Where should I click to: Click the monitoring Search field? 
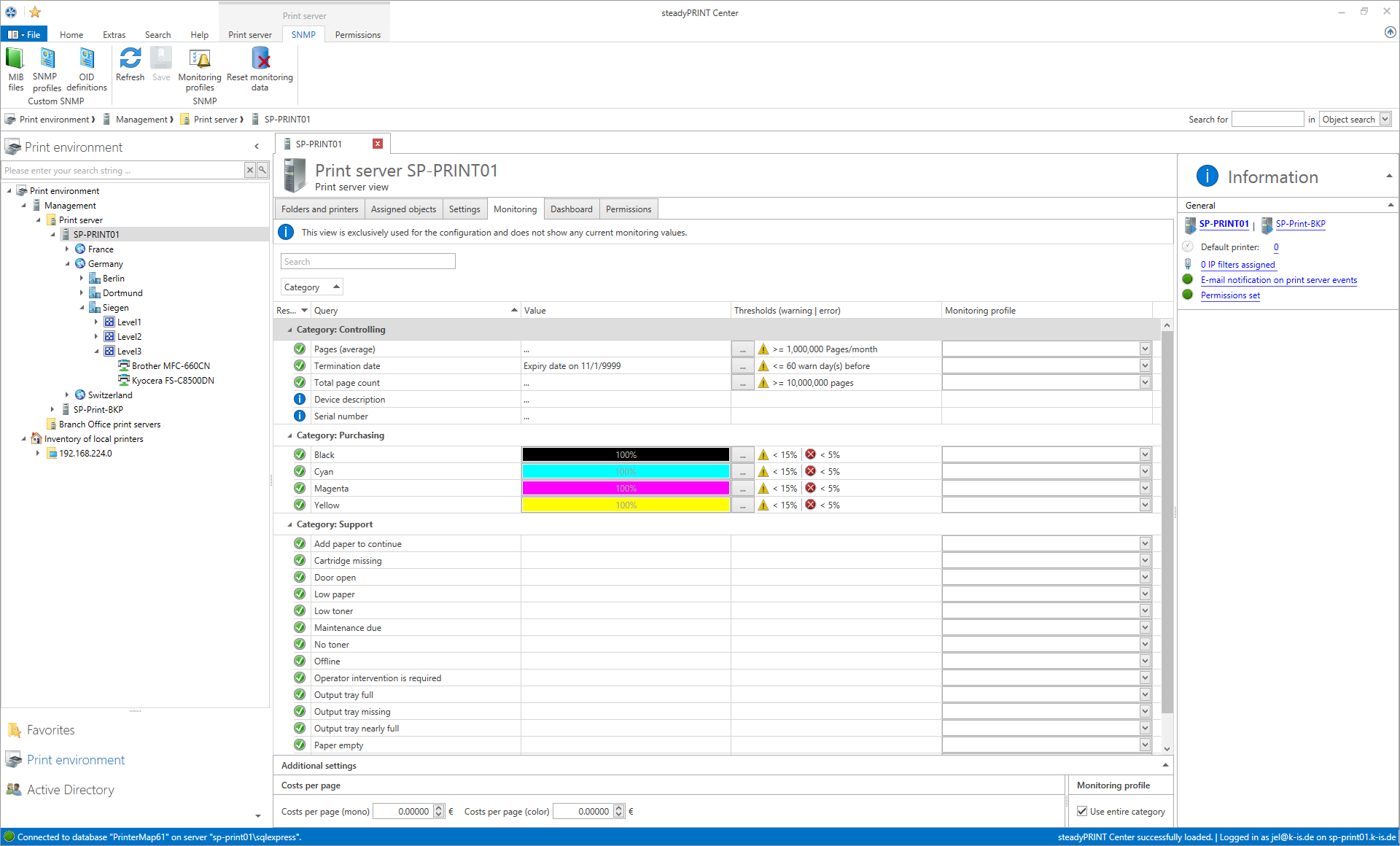tap(367, 261)
